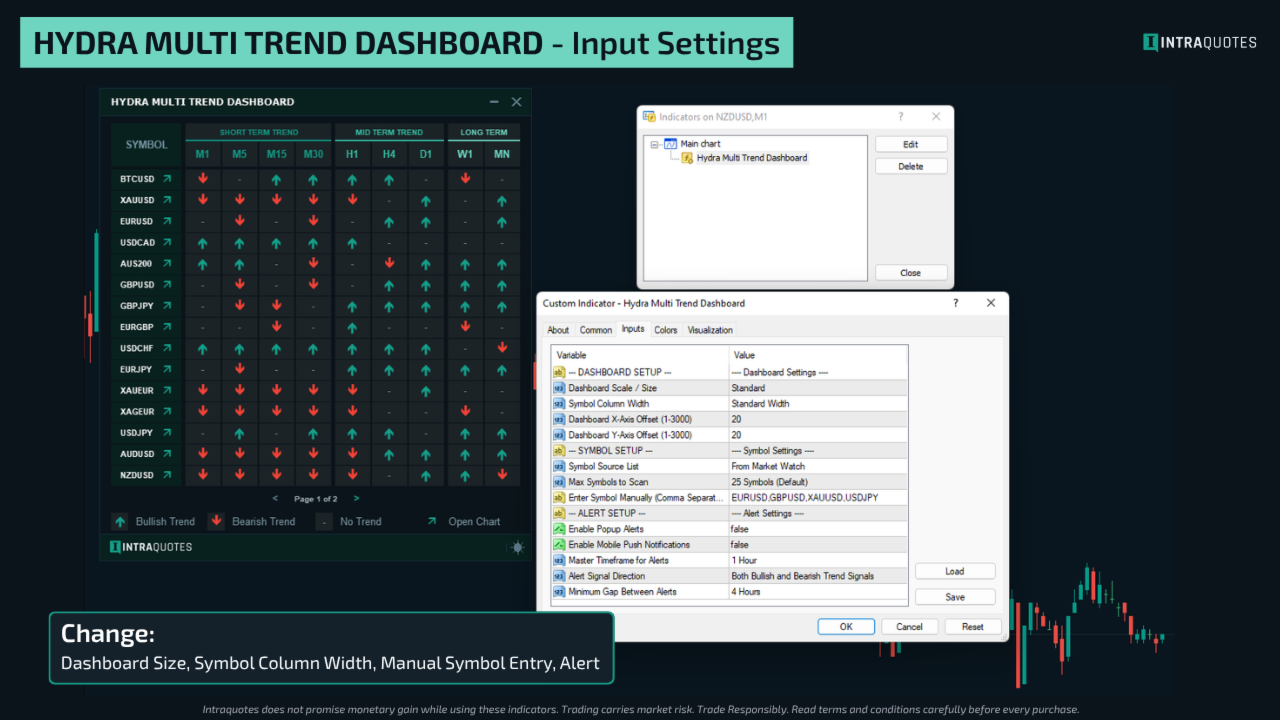Click Delete in the Indicators window
The height and width of the screenshot is (720, 1280).
pos(911,166)
